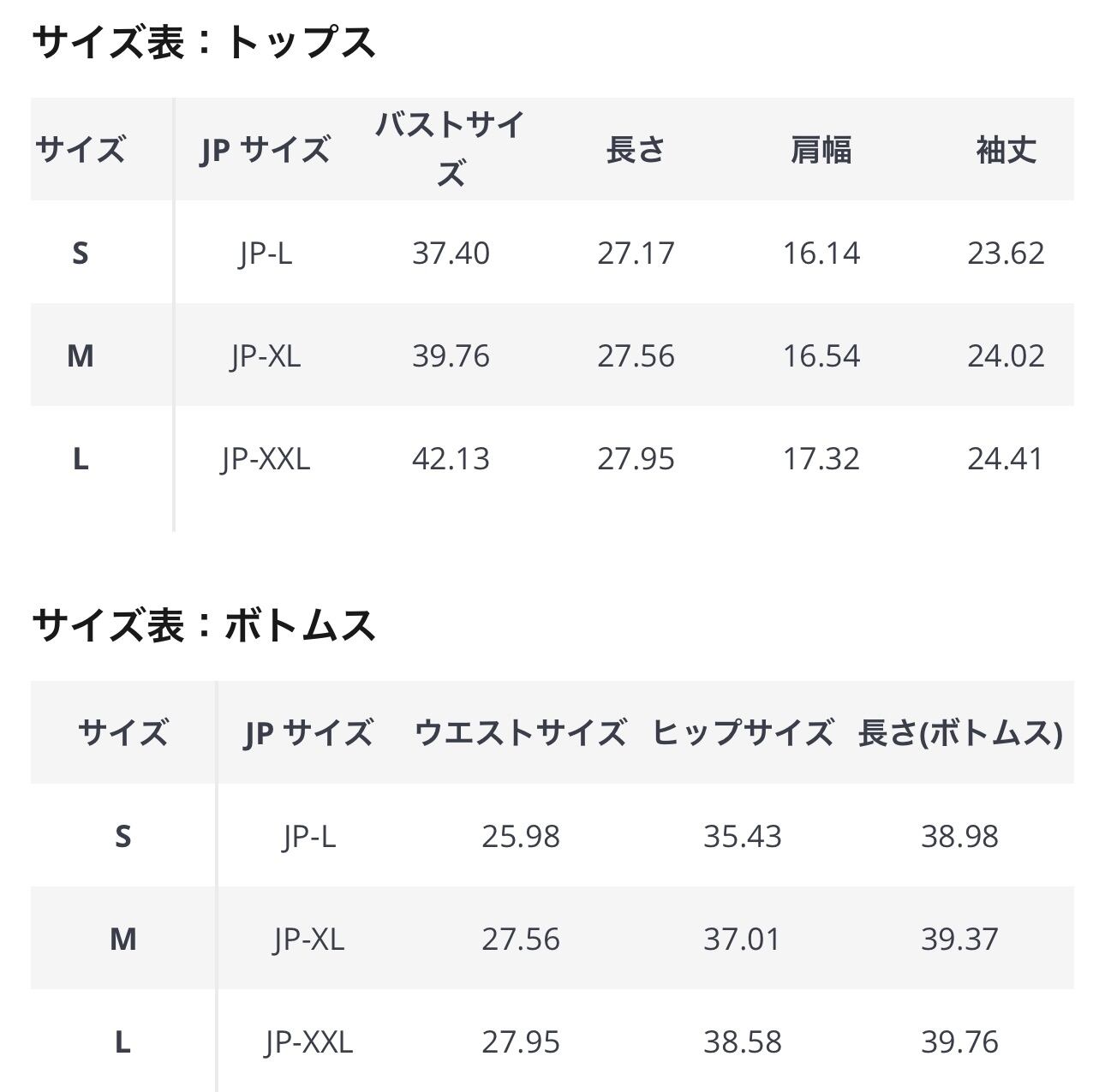The image size is (1105, 1092).
Task: Click the 長さ(ボトムス) column header
Action: pyautogui.click(x=959, y=733)
